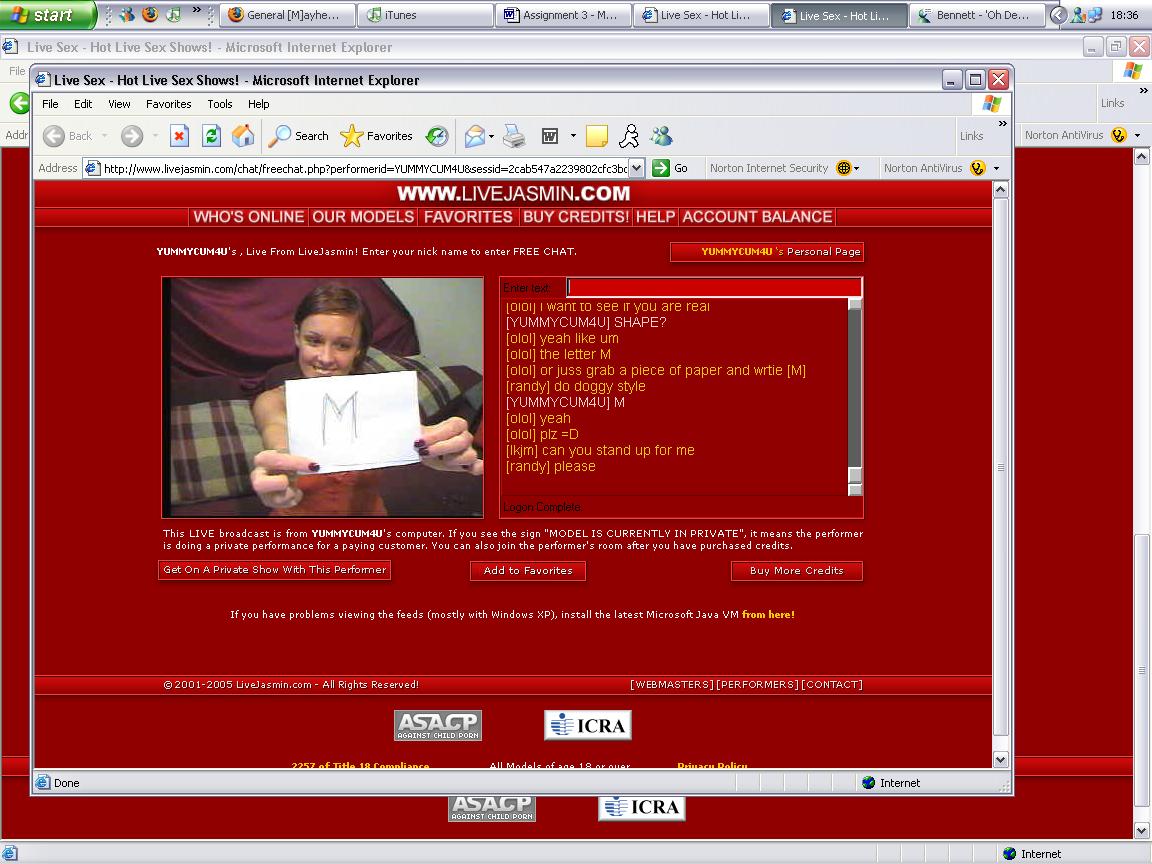Open the Forward button history dropdown arrow
This screenshot has width=1152, height=864.
155,136
